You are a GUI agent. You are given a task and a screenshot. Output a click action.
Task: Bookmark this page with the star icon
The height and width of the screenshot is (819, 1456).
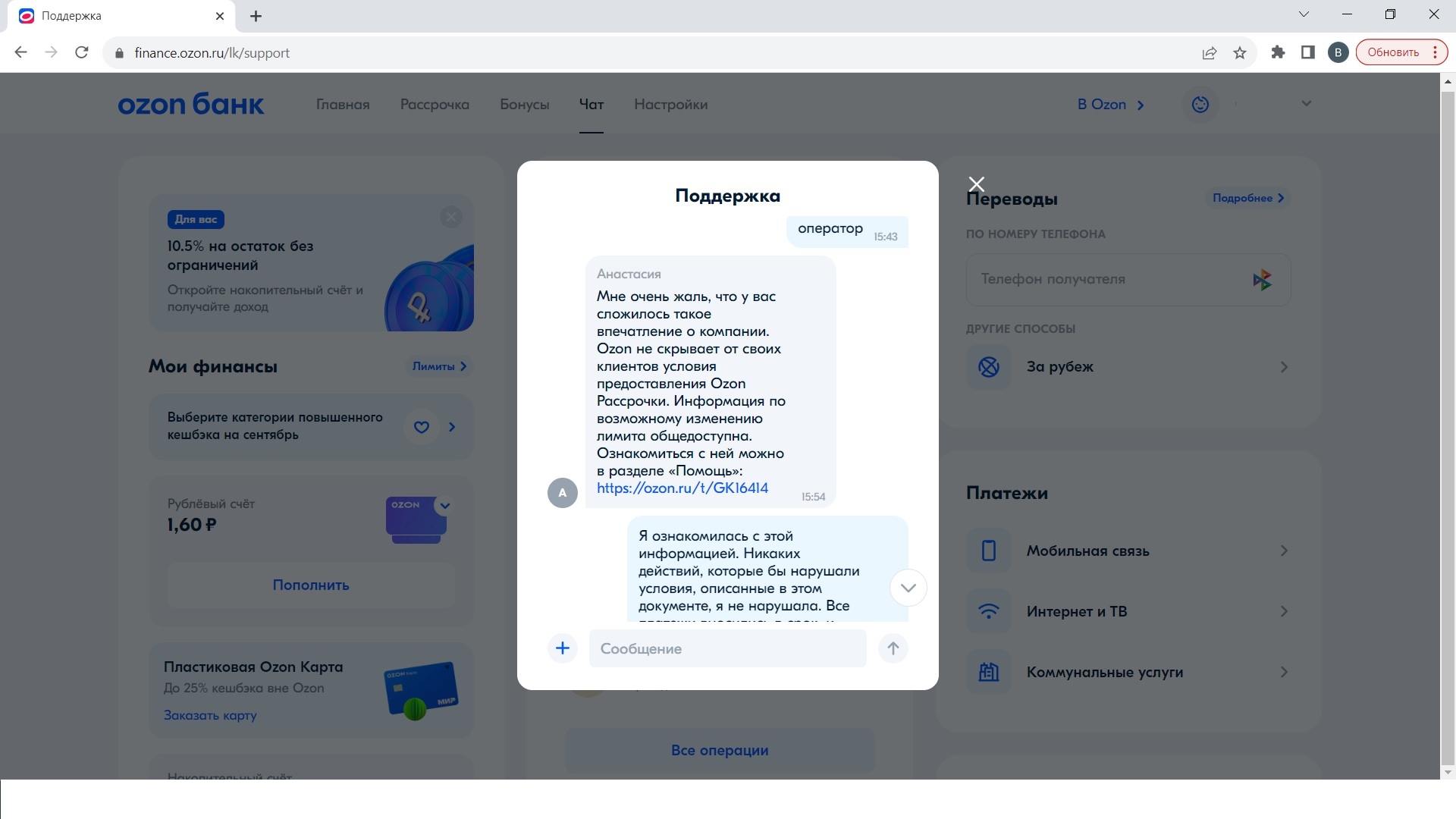(1240, 52)
